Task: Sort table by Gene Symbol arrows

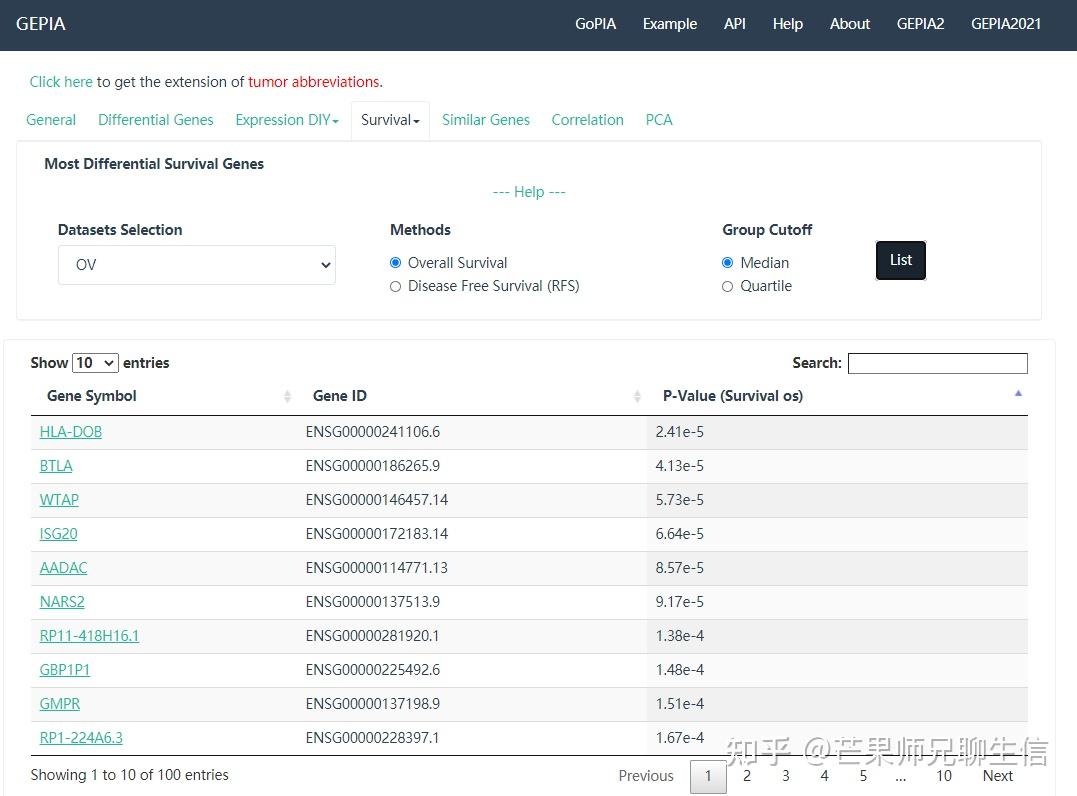Action: click(x=287, y=397)
